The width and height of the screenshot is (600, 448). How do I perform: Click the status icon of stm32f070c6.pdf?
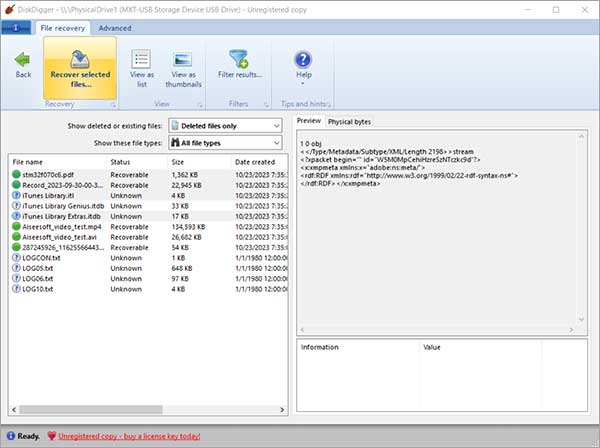point(15,175)
